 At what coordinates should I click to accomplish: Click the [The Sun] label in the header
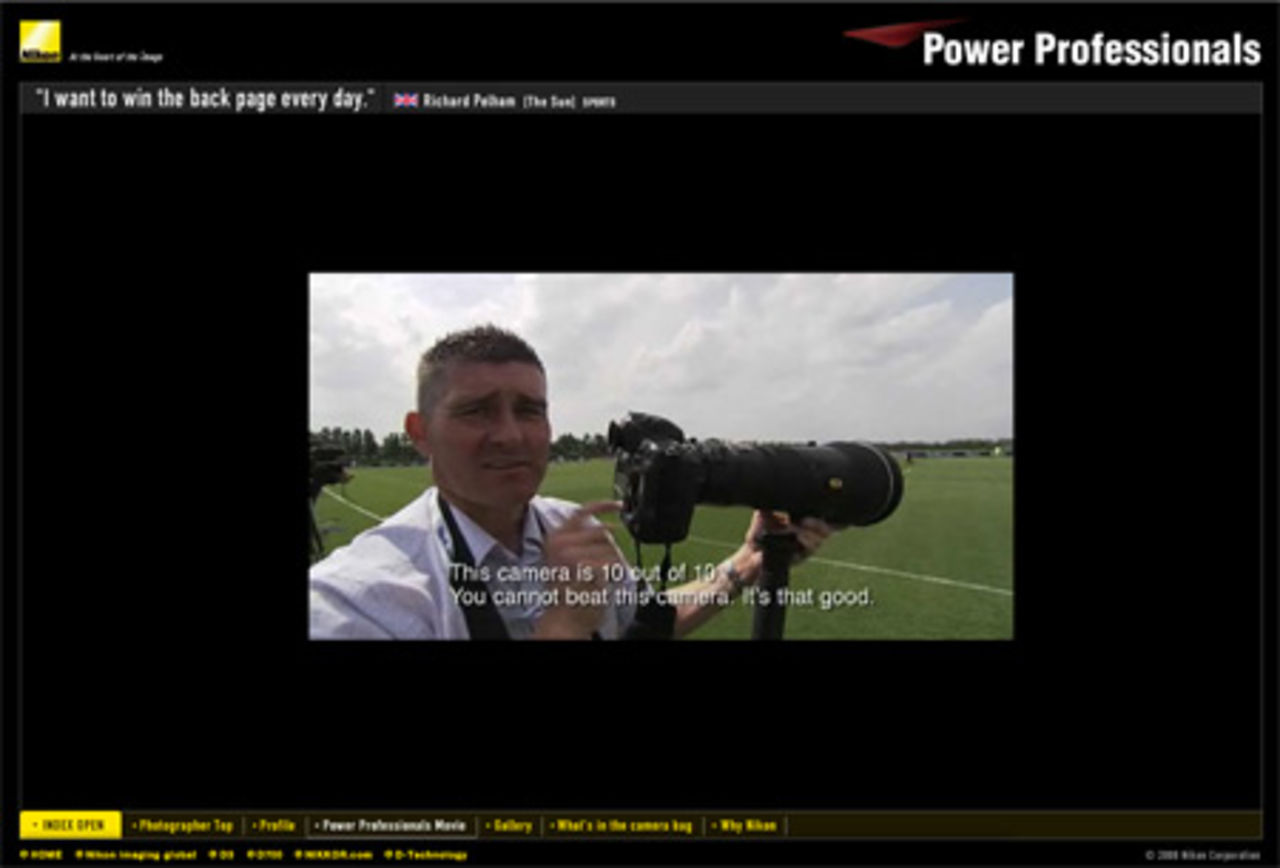[x=549, y=101]
